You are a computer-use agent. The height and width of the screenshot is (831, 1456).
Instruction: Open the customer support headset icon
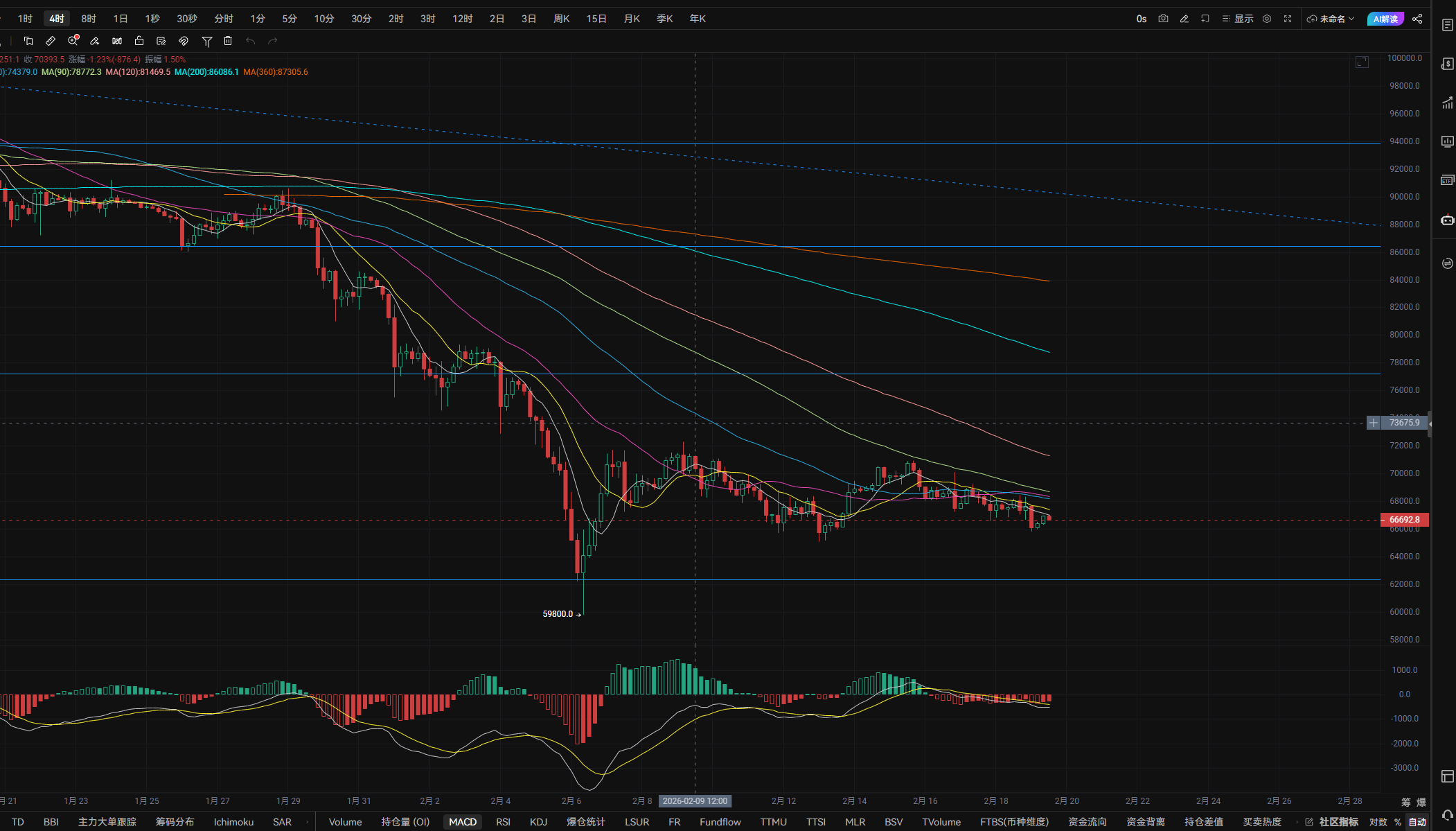[x=1447, y=815]
